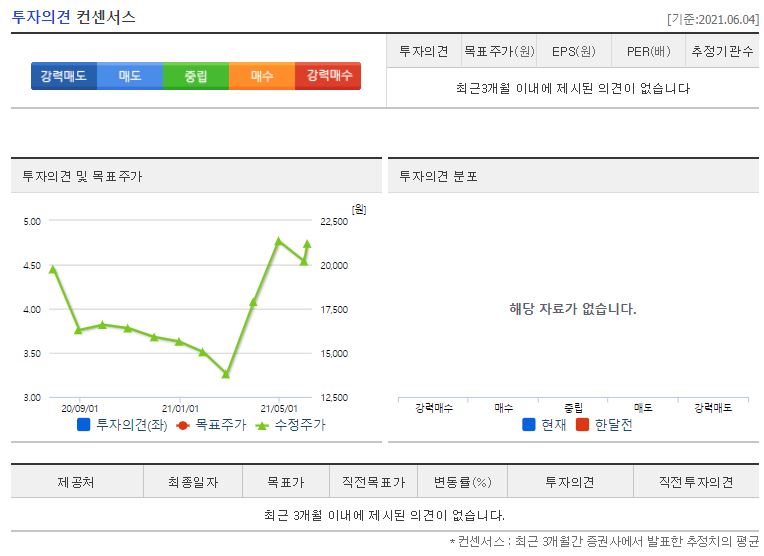This screenshot has width=764, height=556.
Task: Click the 투자의견 컨센서스 heading
Action: pos(74,17)
